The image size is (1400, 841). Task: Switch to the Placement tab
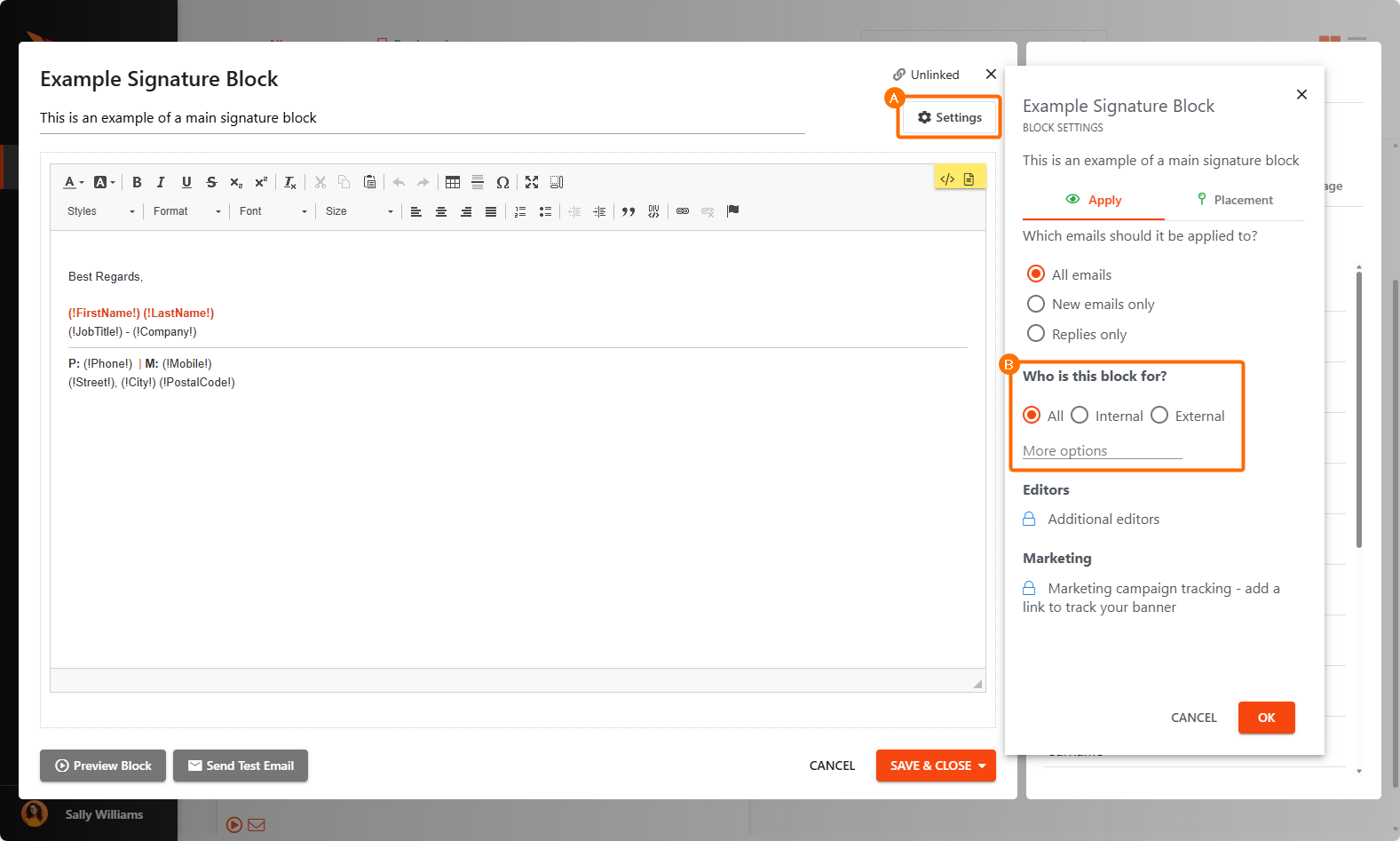tap(1234, 200)
